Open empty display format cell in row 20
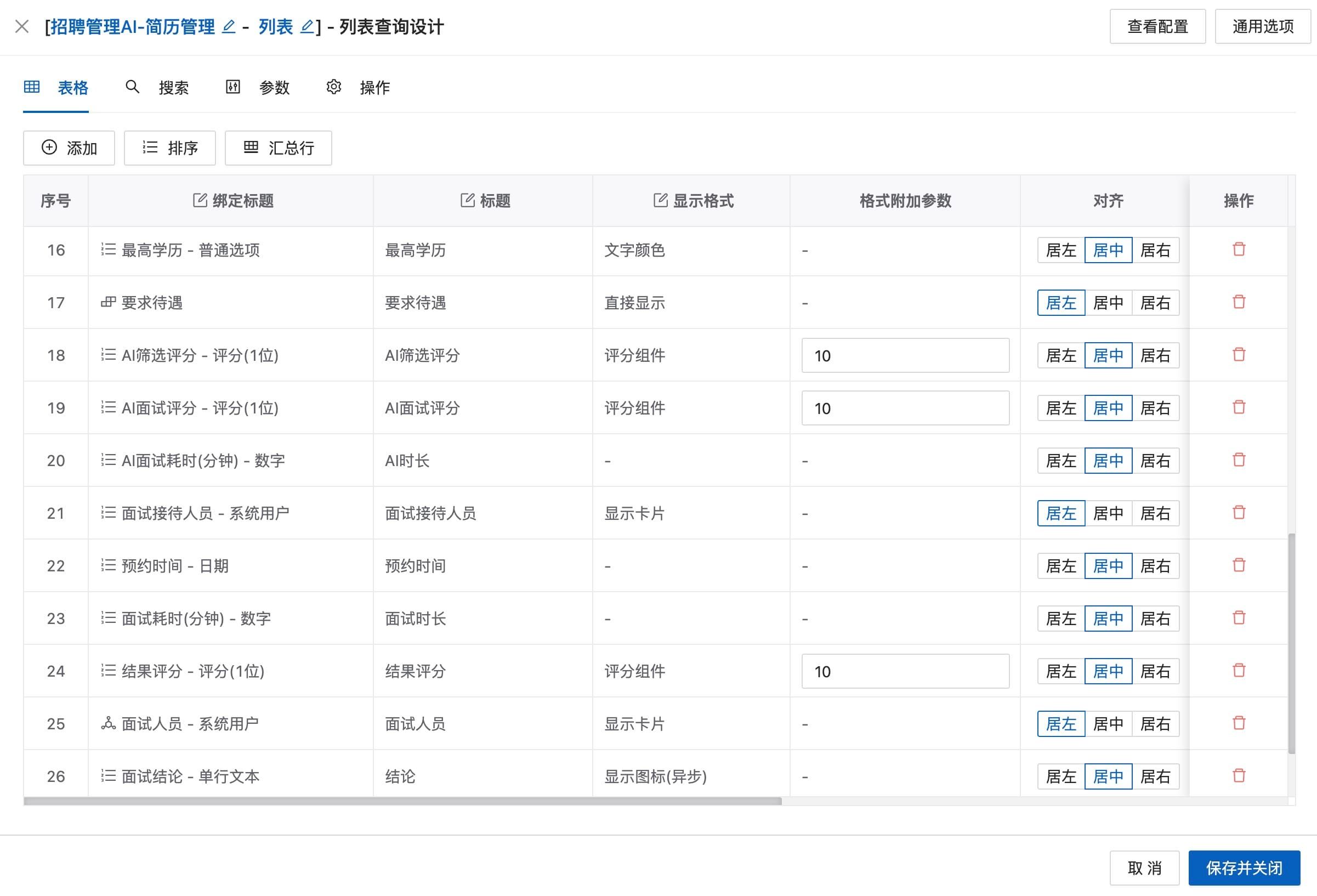The height and width of the screenshot is (896, 1317). pyautogui.click(x=691, y=461)
